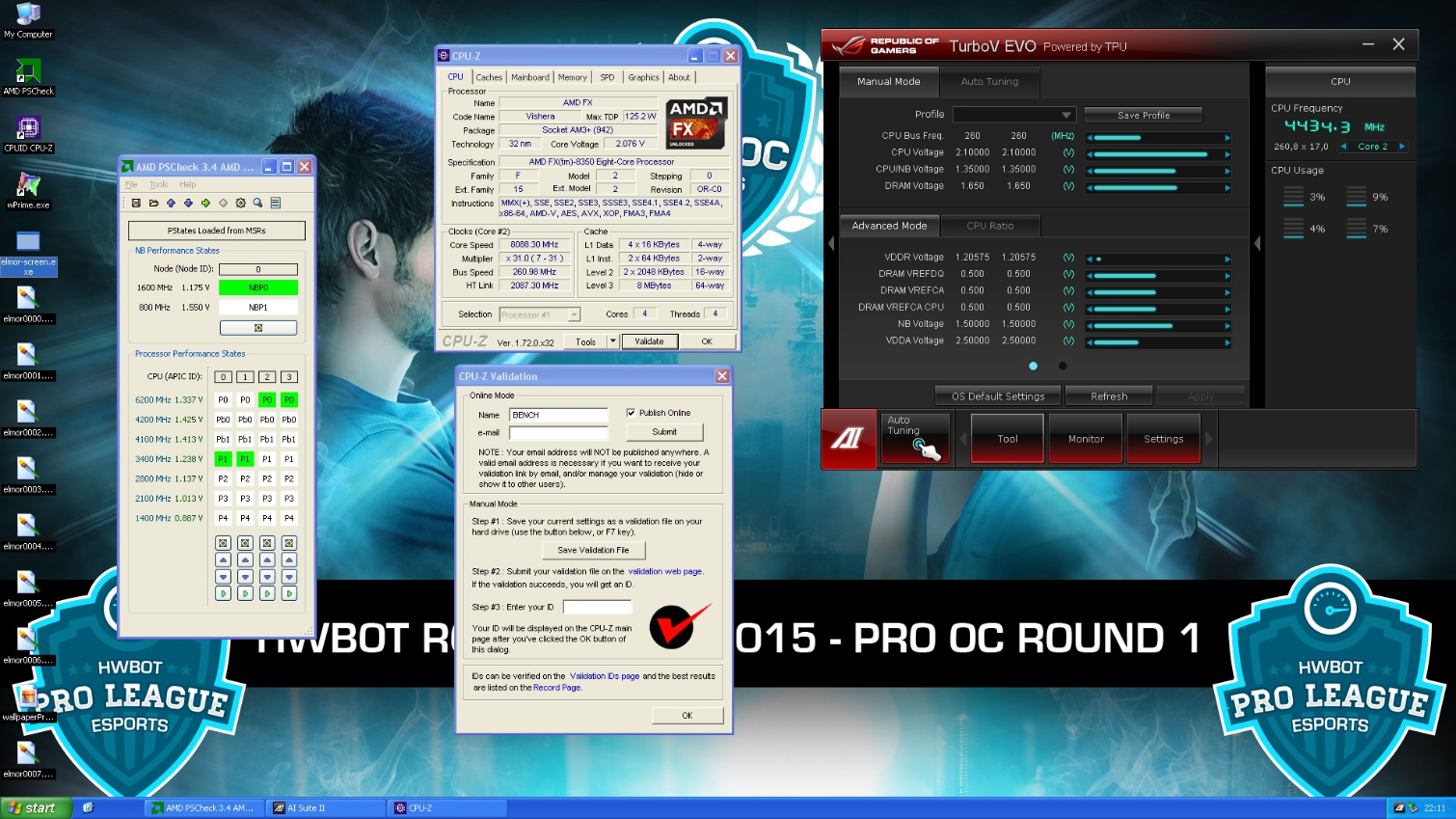Click the blue up arrow in PSCheck toolbar

click(x=171, y=203)
